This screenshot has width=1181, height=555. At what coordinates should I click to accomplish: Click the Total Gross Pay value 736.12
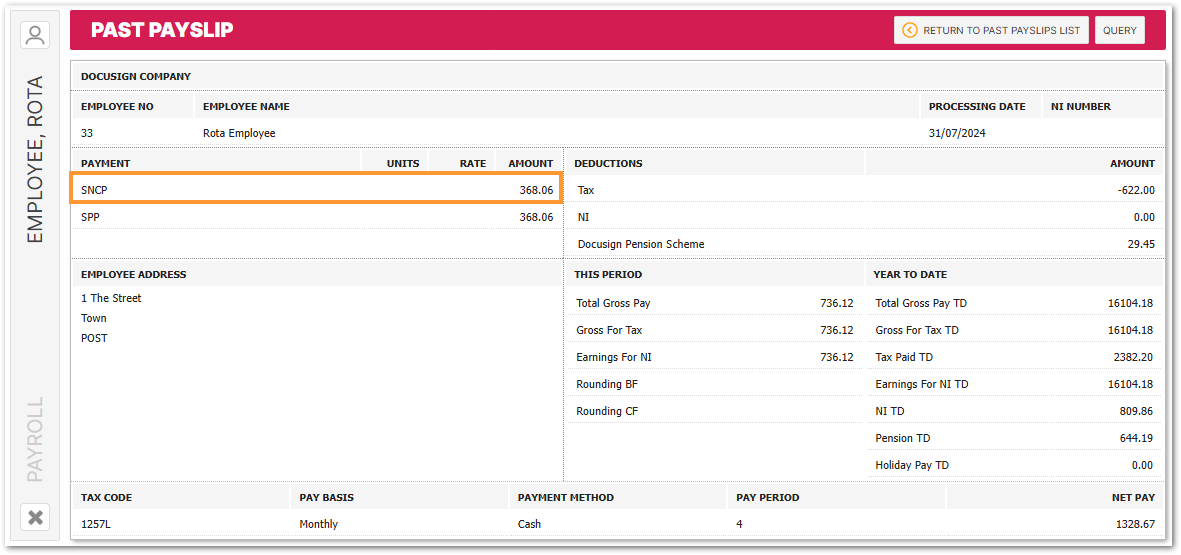pyautogui.click(x=837, y=303)
